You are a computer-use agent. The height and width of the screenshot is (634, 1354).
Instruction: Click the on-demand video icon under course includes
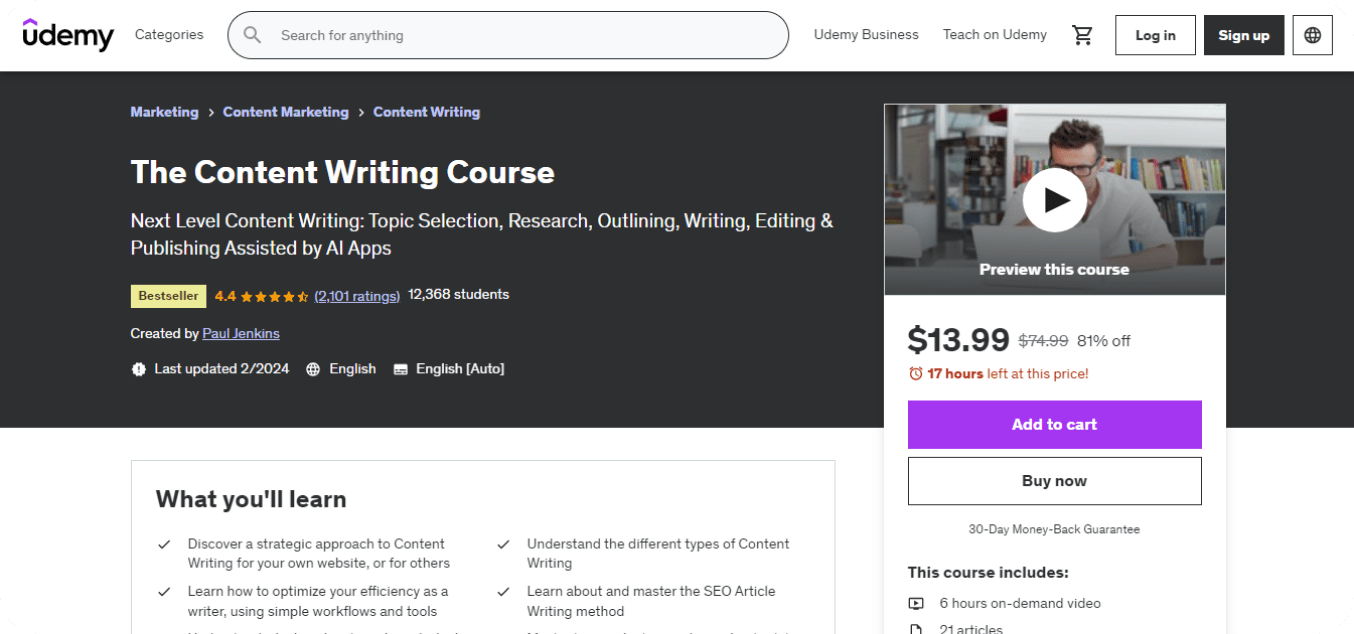(x=915, y=603)
